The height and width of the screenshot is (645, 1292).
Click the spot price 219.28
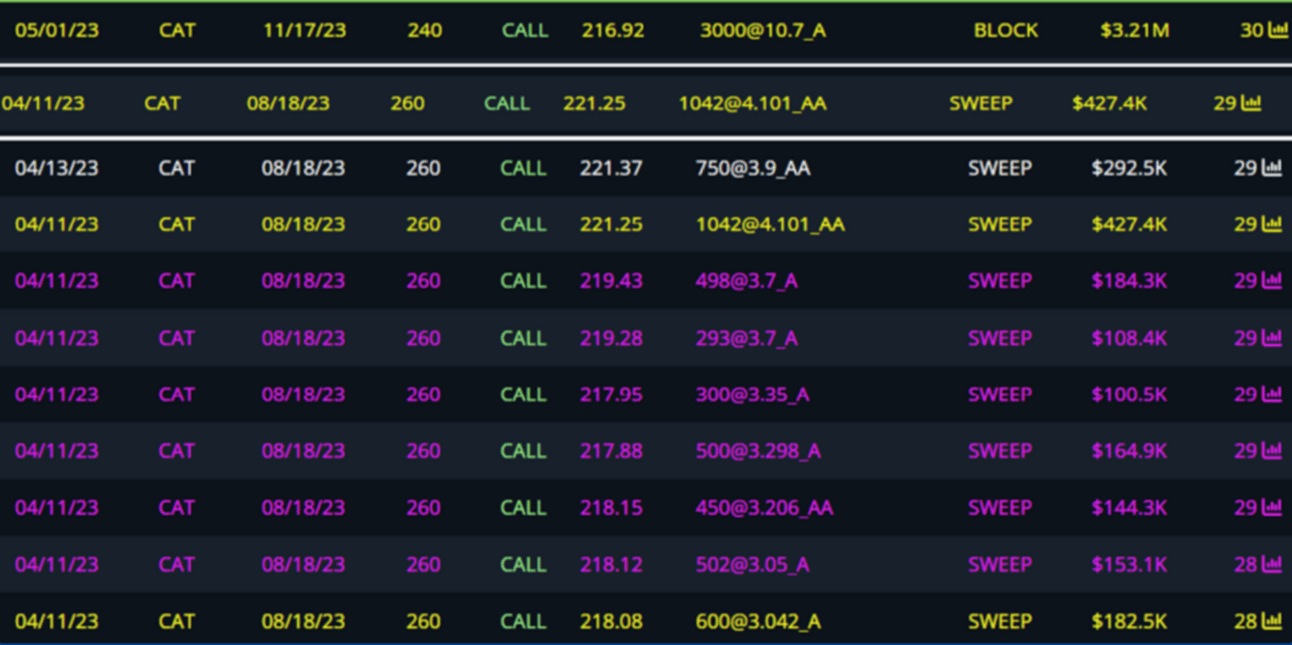point(611,338)
